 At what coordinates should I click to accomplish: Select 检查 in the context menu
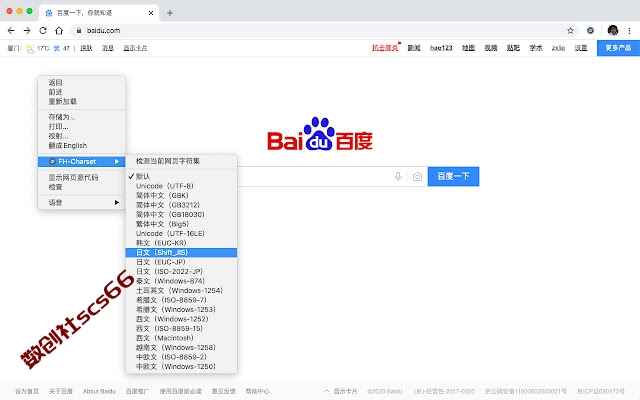[81, 187]
